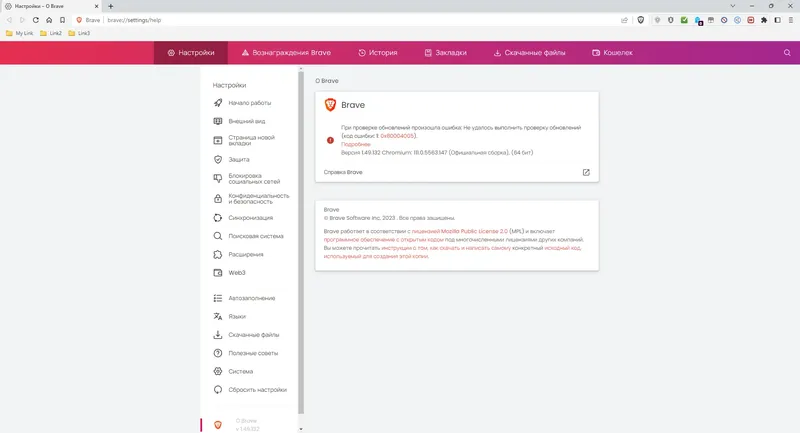The width and height of the screenshot is (800, 433).
Task: Open external link icon beside Справка Brave
Action: pos(586,172)
